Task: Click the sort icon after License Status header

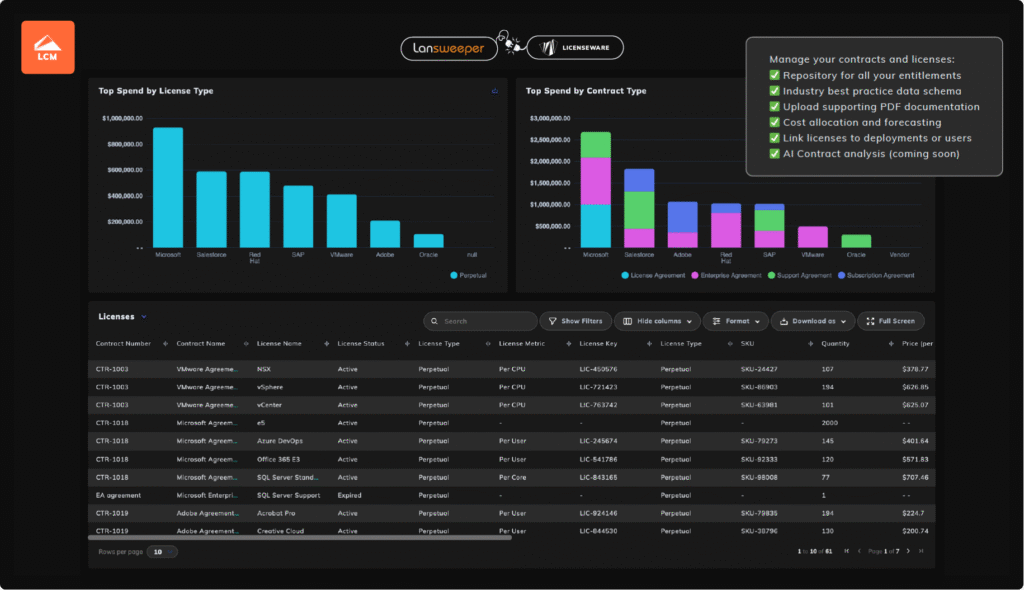Action: (x=407, y=344)
